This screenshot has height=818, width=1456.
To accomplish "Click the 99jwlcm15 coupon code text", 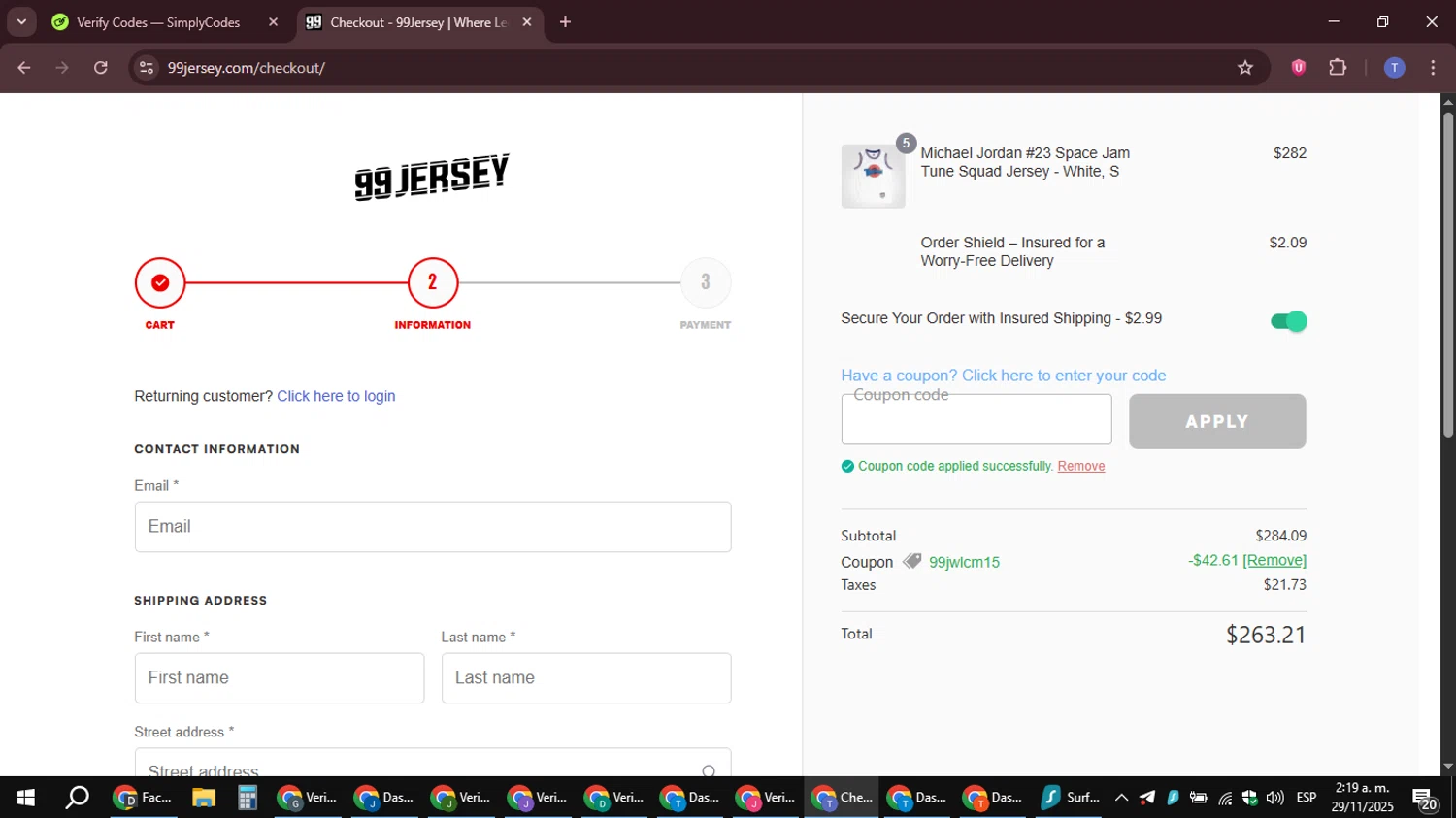I will [964, 562].
